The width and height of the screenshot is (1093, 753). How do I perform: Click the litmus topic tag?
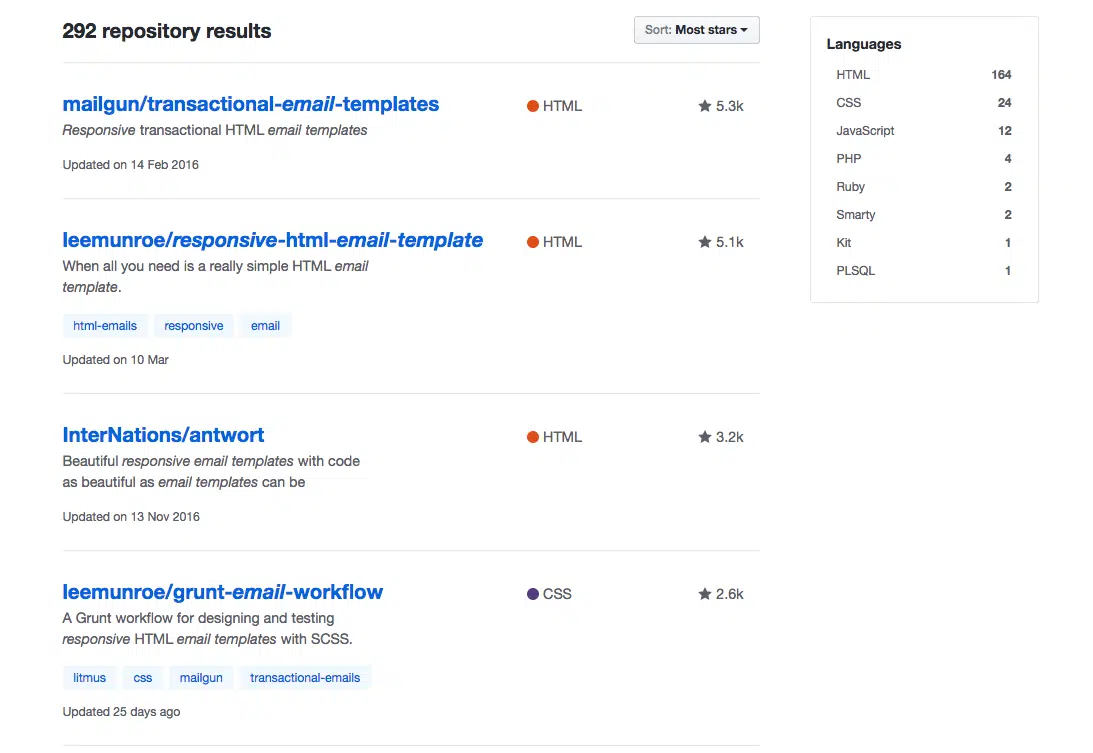(90, 678)
